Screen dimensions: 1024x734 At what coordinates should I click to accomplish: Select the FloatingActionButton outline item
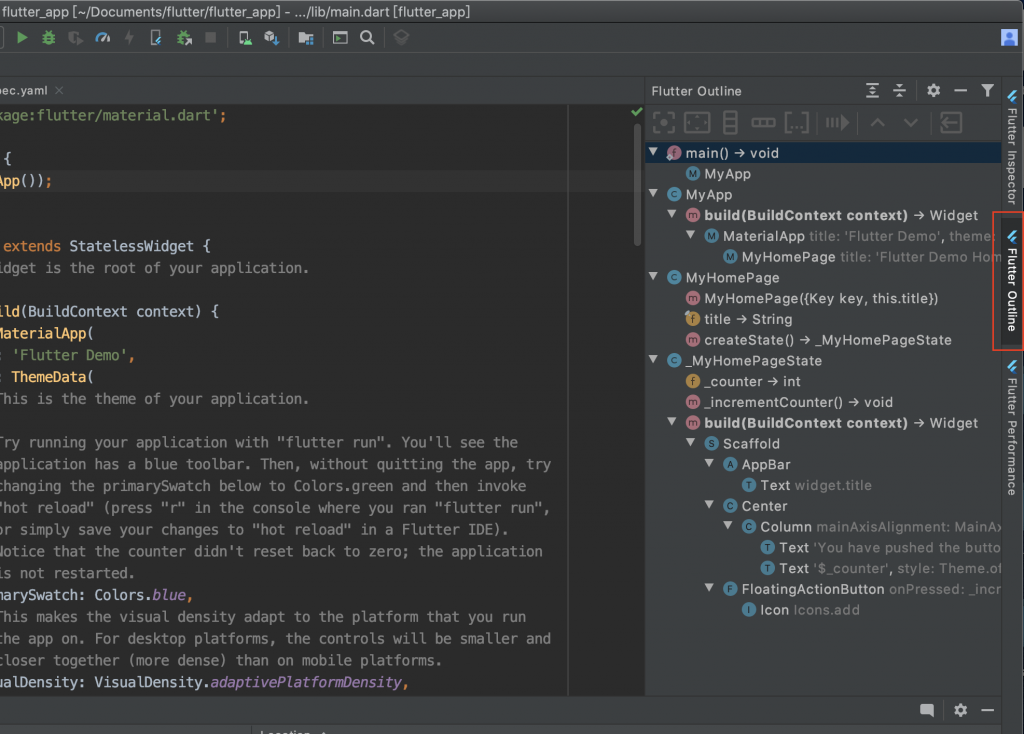pos(812,589)
